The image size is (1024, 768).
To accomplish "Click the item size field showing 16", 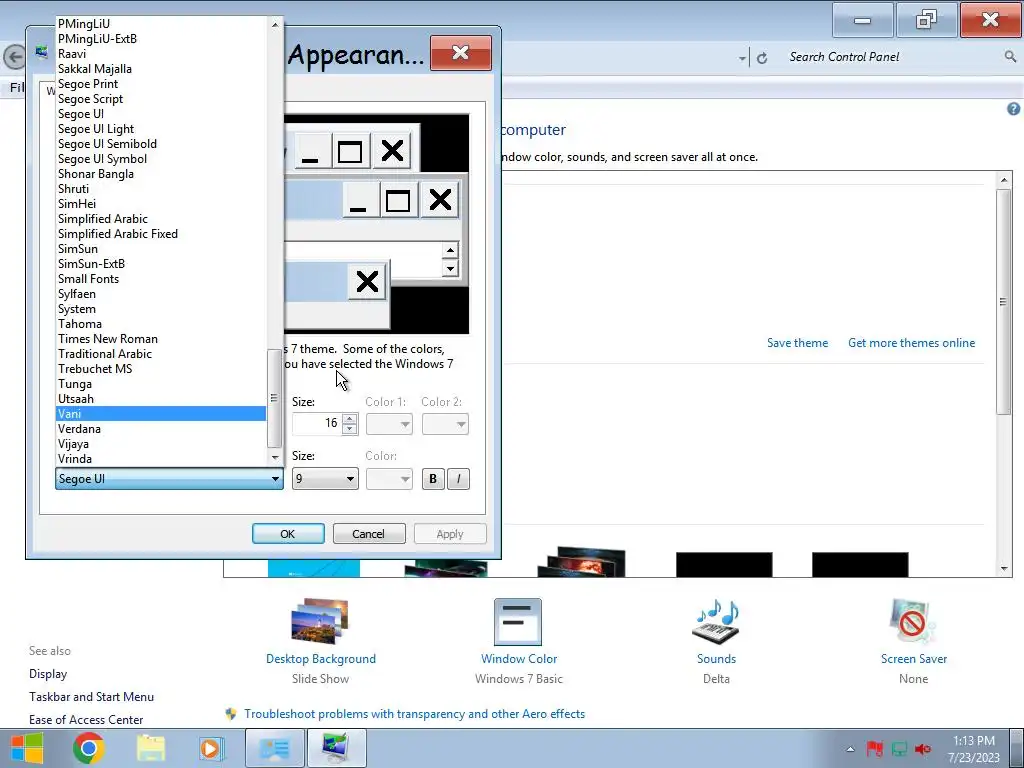I will pyautogui.click(x=317, y=424).
